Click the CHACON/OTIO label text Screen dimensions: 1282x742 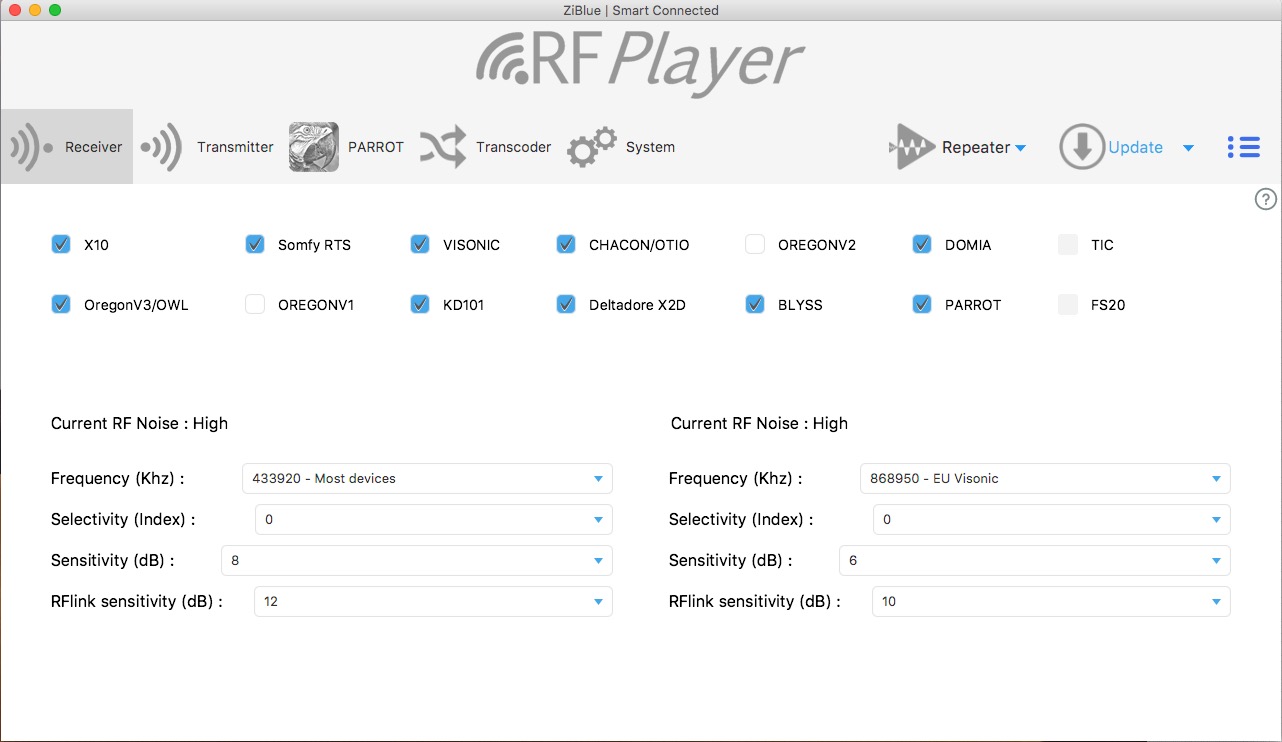(639, 245)
